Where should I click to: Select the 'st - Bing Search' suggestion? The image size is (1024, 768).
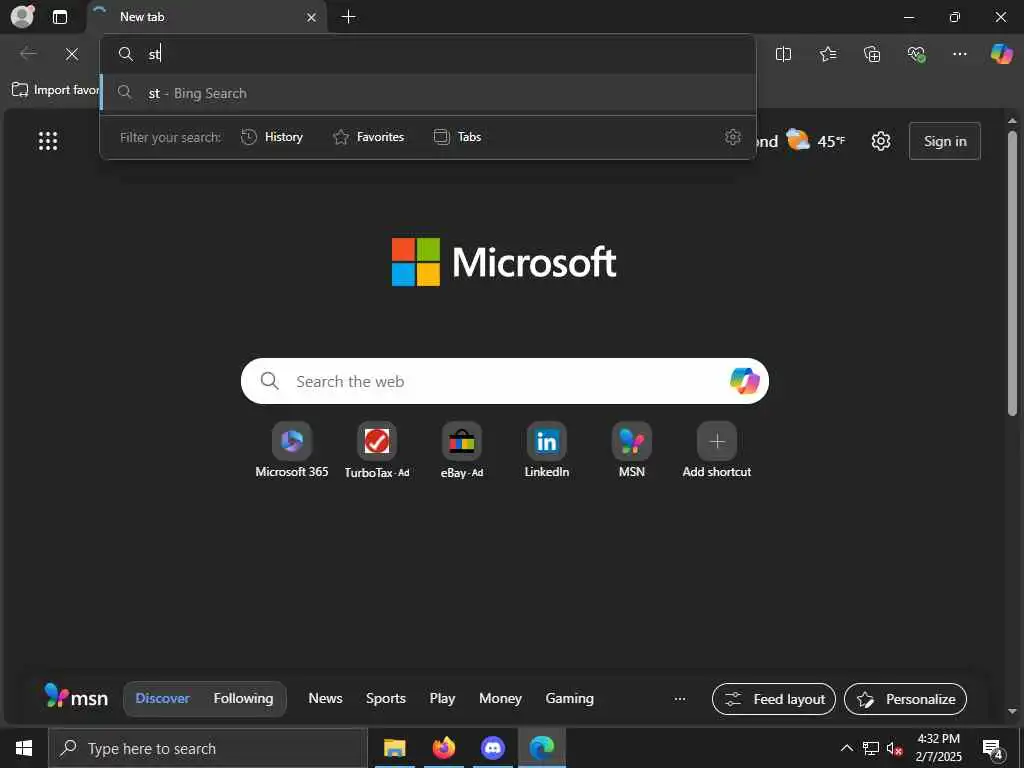coord(428,93)
